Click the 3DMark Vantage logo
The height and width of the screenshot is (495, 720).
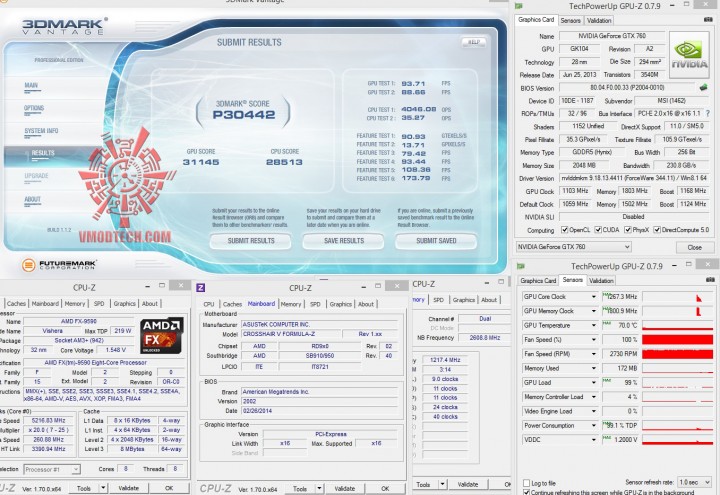pyautogui.click(x=64, y=26)
